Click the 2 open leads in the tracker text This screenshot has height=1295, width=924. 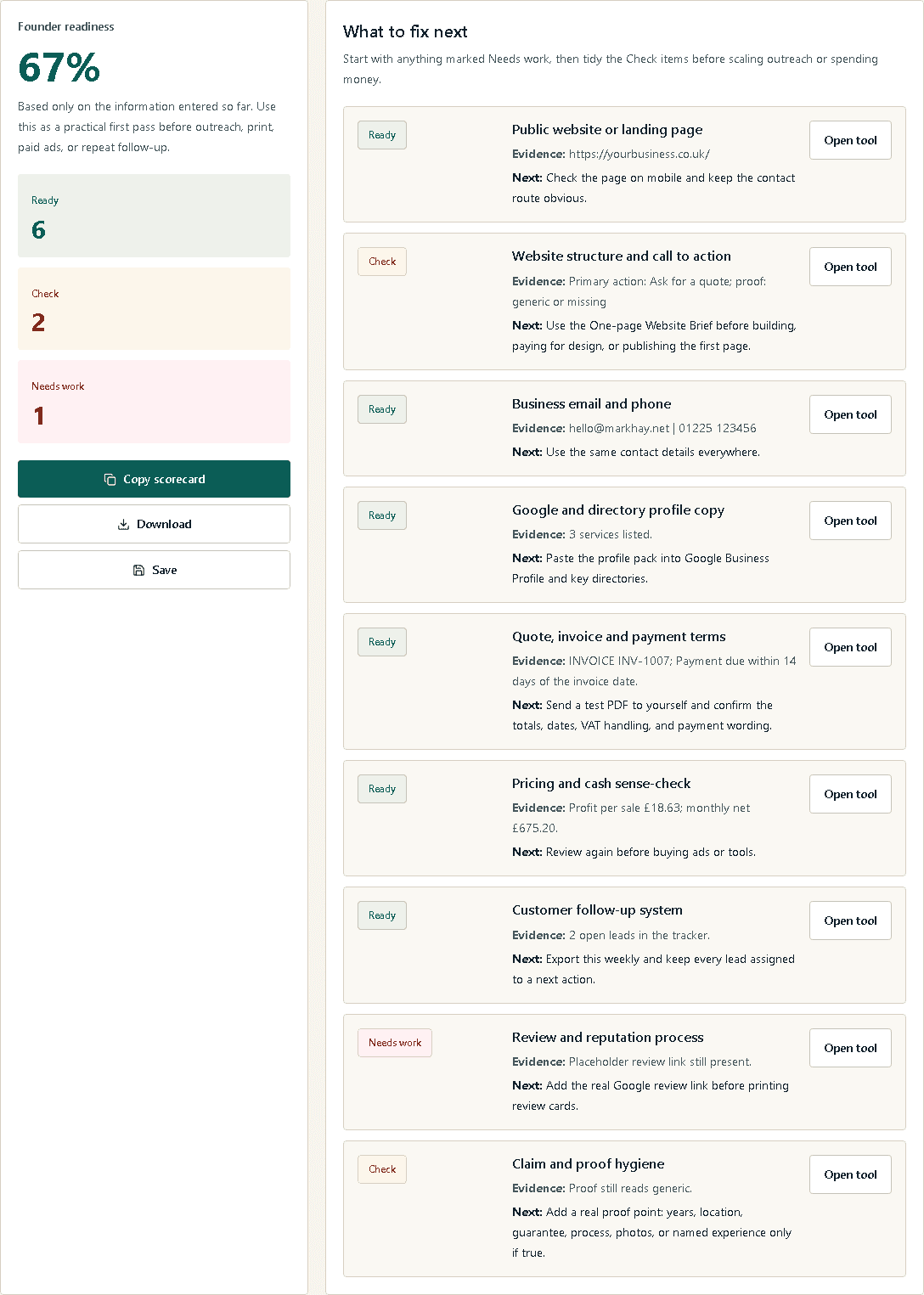click(639, 936)
